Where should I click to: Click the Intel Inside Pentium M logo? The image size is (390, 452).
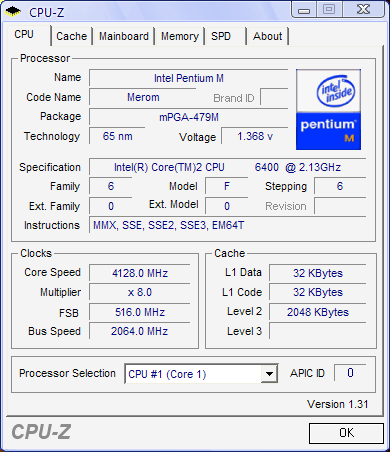(328, 109)
